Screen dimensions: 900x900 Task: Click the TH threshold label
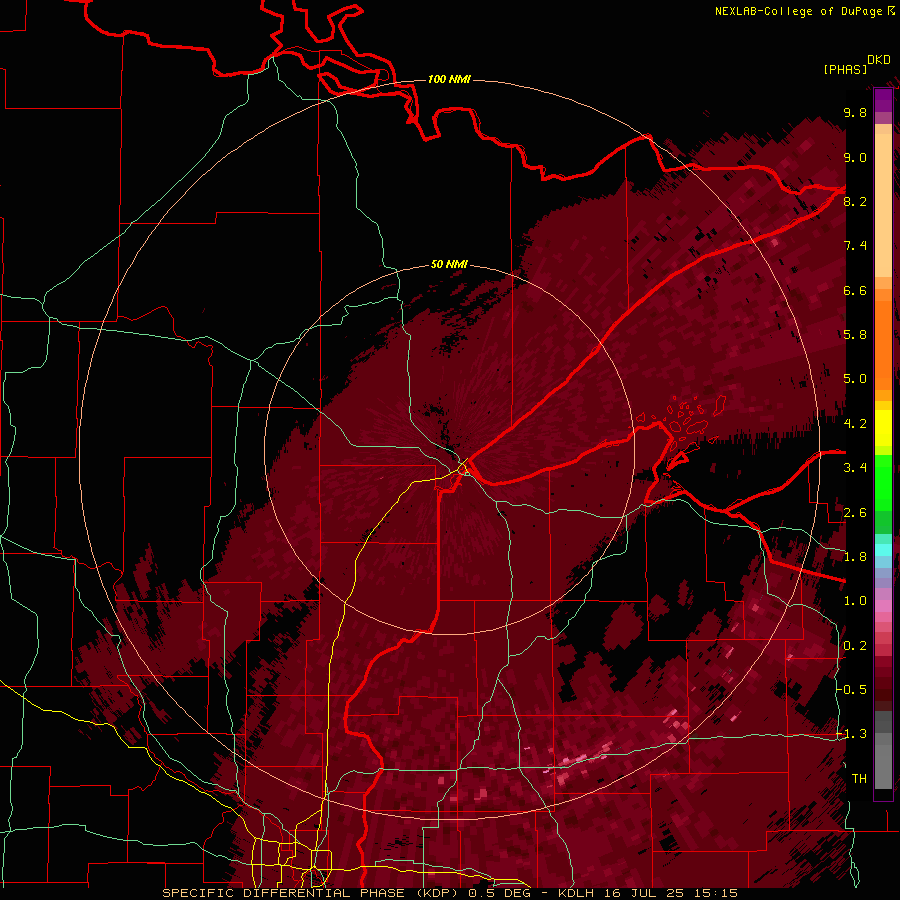click(x=859, y=778)
